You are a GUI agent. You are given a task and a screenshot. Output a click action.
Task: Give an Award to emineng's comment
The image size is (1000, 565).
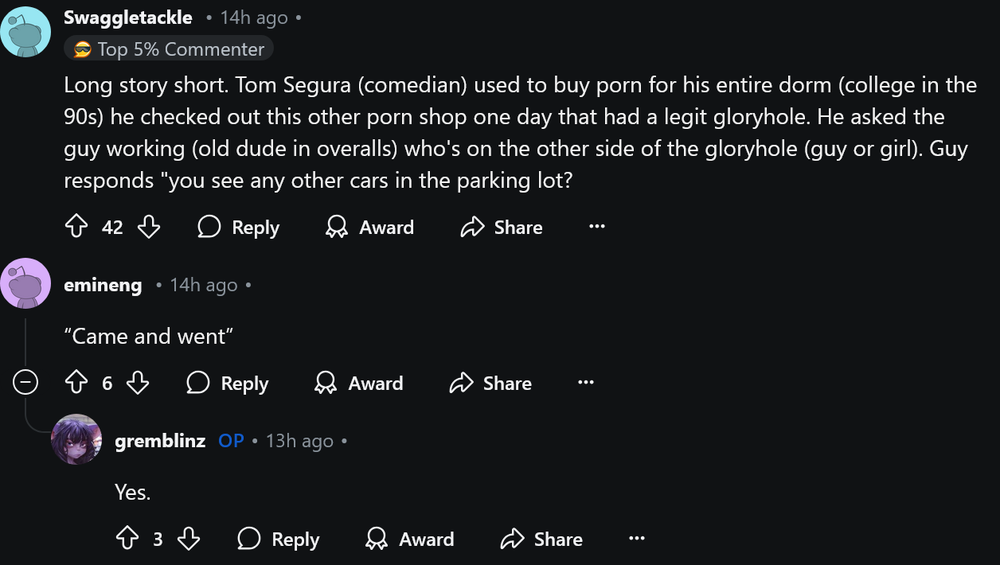[x=358, y=383]
